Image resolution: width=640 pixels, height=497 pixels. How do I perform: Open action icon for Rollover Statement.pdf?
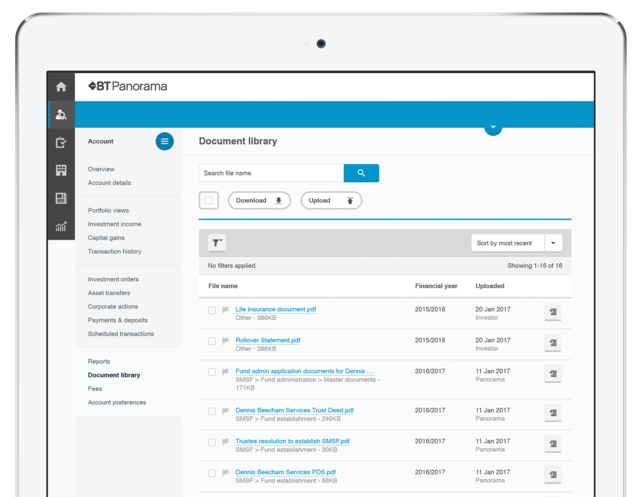click(553, 343)
